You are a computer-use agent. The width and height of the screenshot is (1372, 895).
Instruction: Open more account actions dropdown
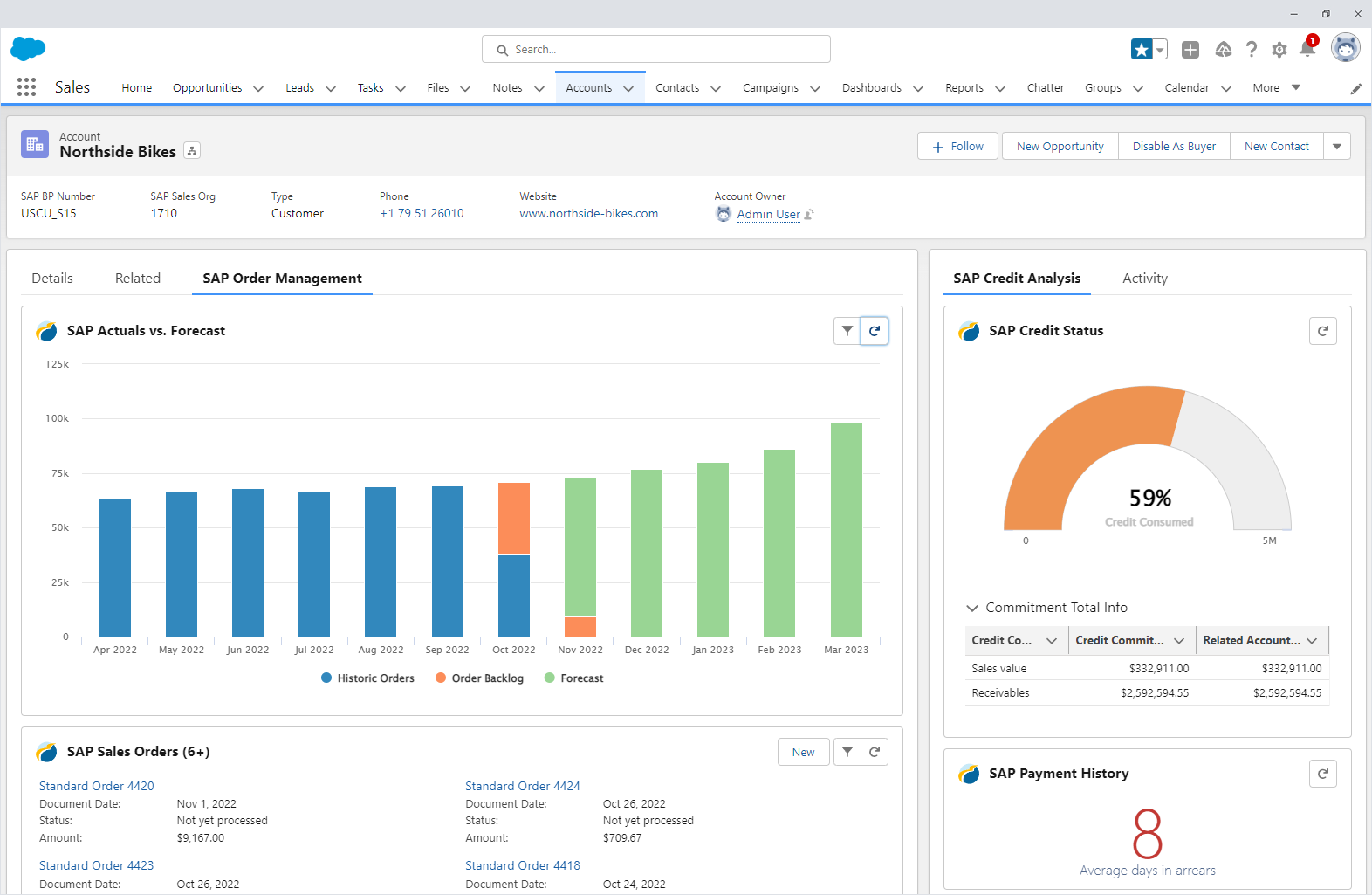(1337, 146)
